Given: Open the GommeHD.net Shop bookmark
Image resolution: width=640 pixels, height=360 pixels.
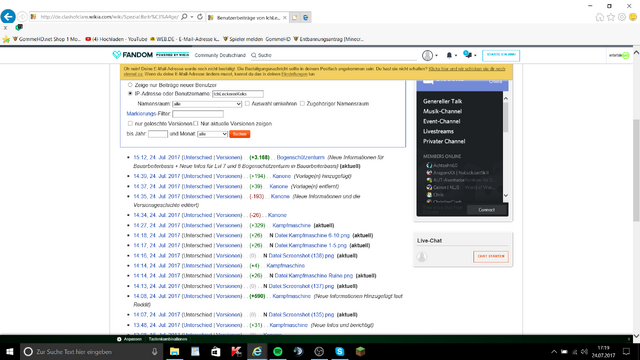Looking at the screenshot, I should [47, 39].
